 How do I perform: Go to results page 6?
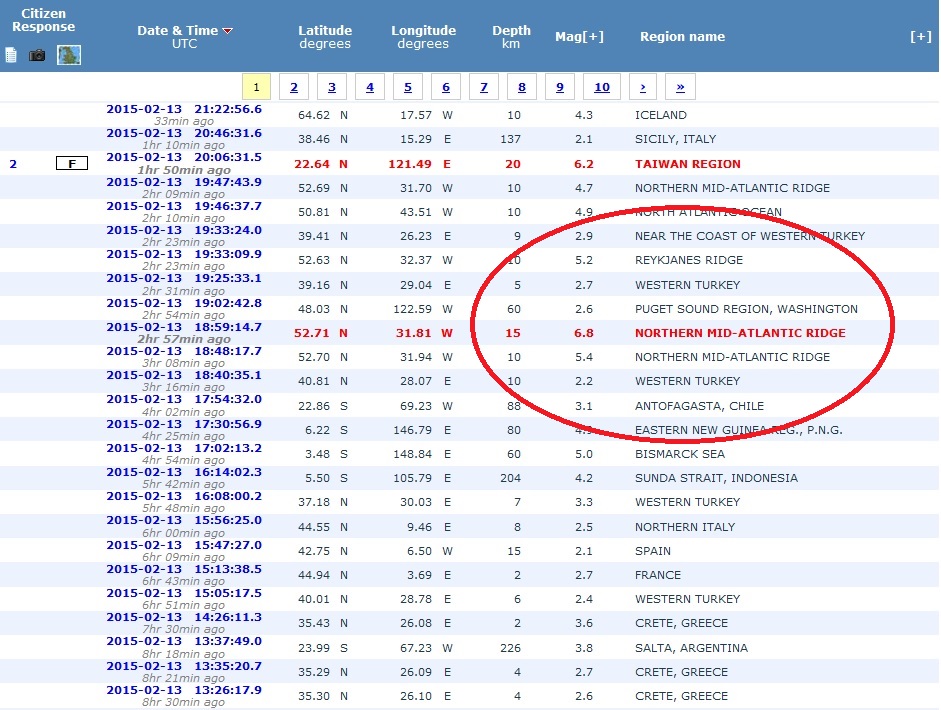point(446,87)
